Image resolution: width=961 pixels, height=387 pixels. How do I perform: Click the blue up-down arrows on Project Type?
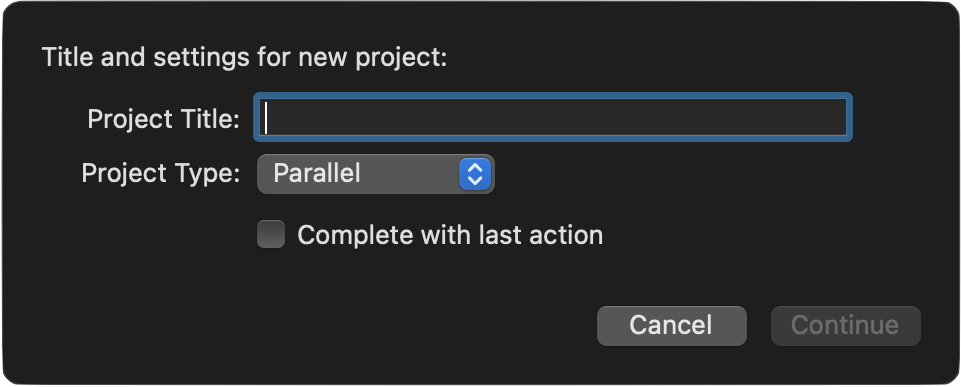475,174
